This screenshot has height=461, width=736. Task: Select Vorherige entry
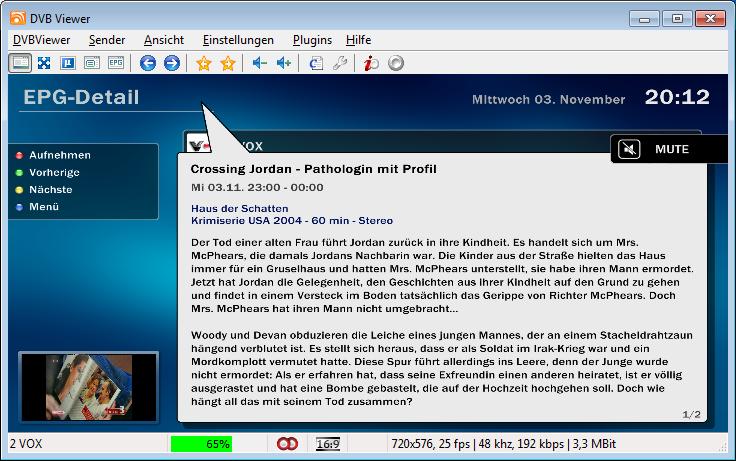click(54, 173)
